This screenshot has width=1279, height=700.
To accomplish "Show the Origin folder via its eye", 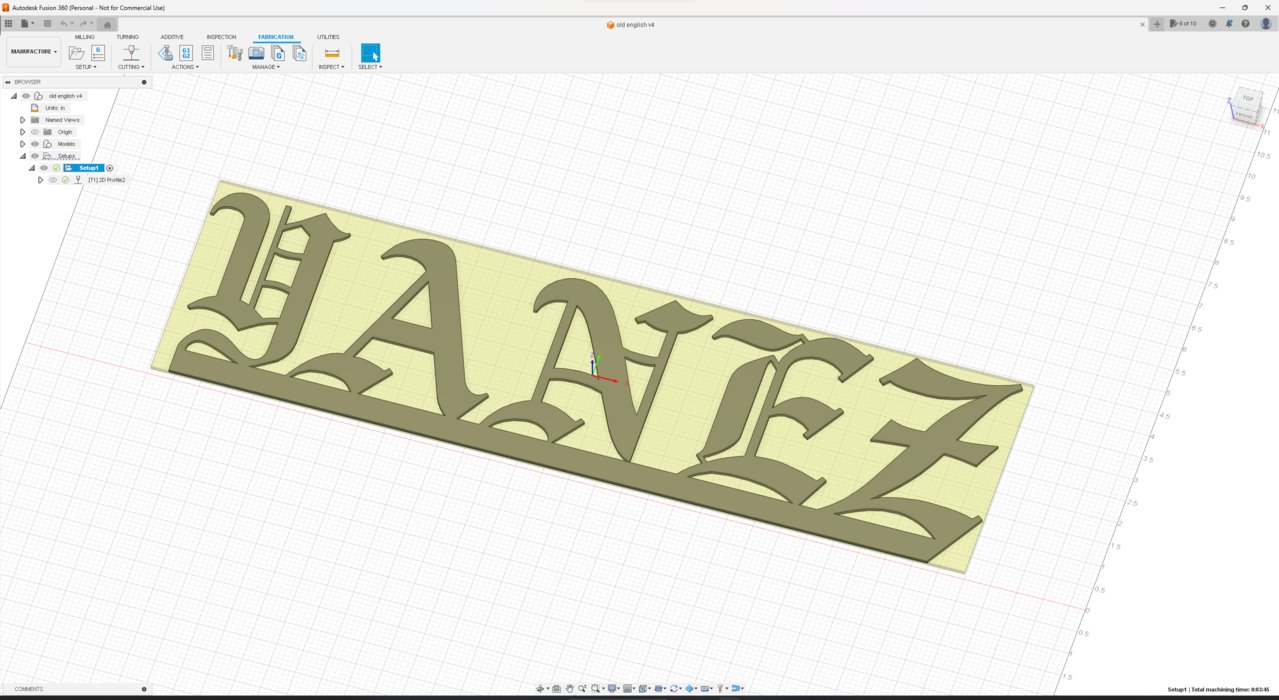I will click(34, 132).
